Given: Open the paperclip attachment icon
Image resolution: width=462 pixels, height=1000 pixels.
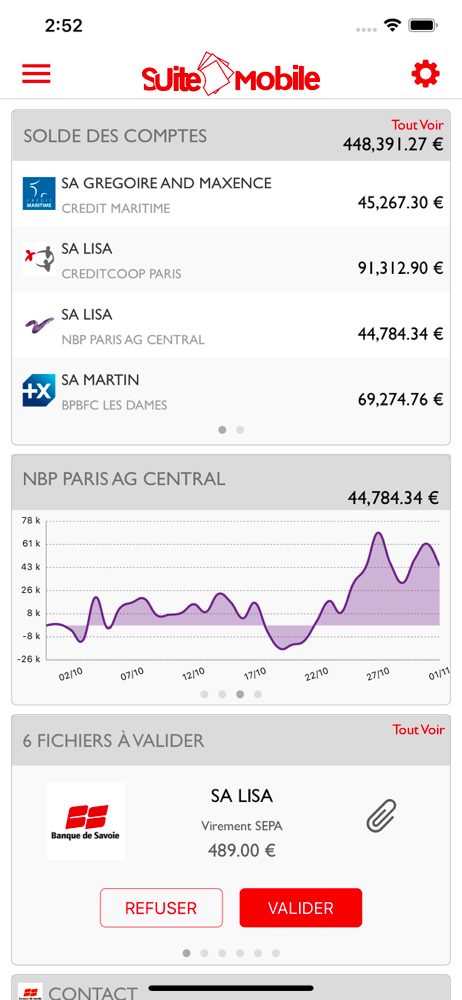Looking at the screenshot, I should click(382, 816).
